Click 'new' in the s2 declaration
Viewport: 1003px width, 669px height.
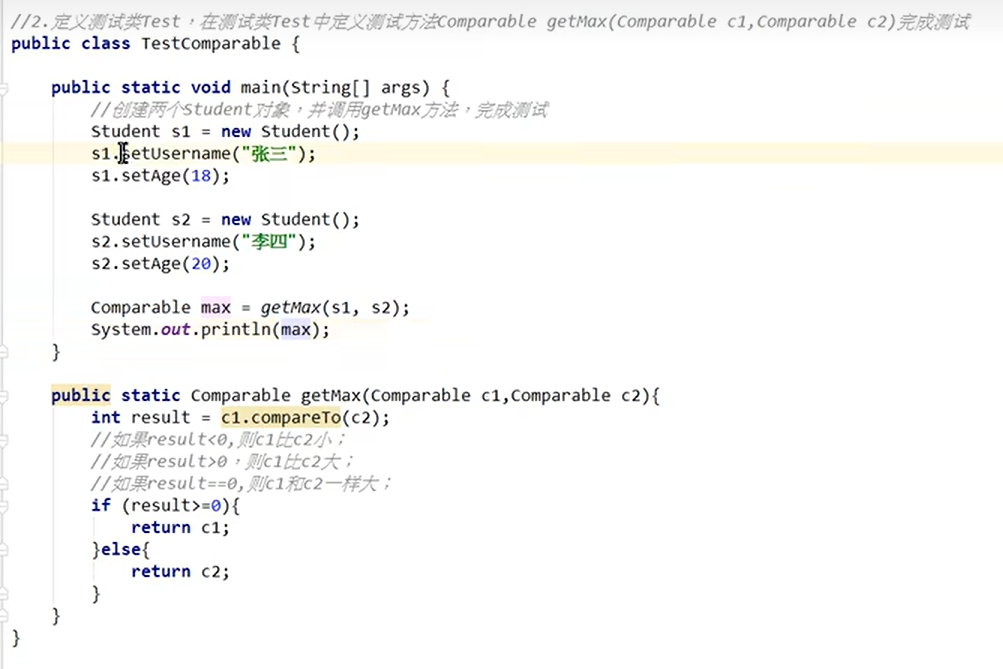235,219
